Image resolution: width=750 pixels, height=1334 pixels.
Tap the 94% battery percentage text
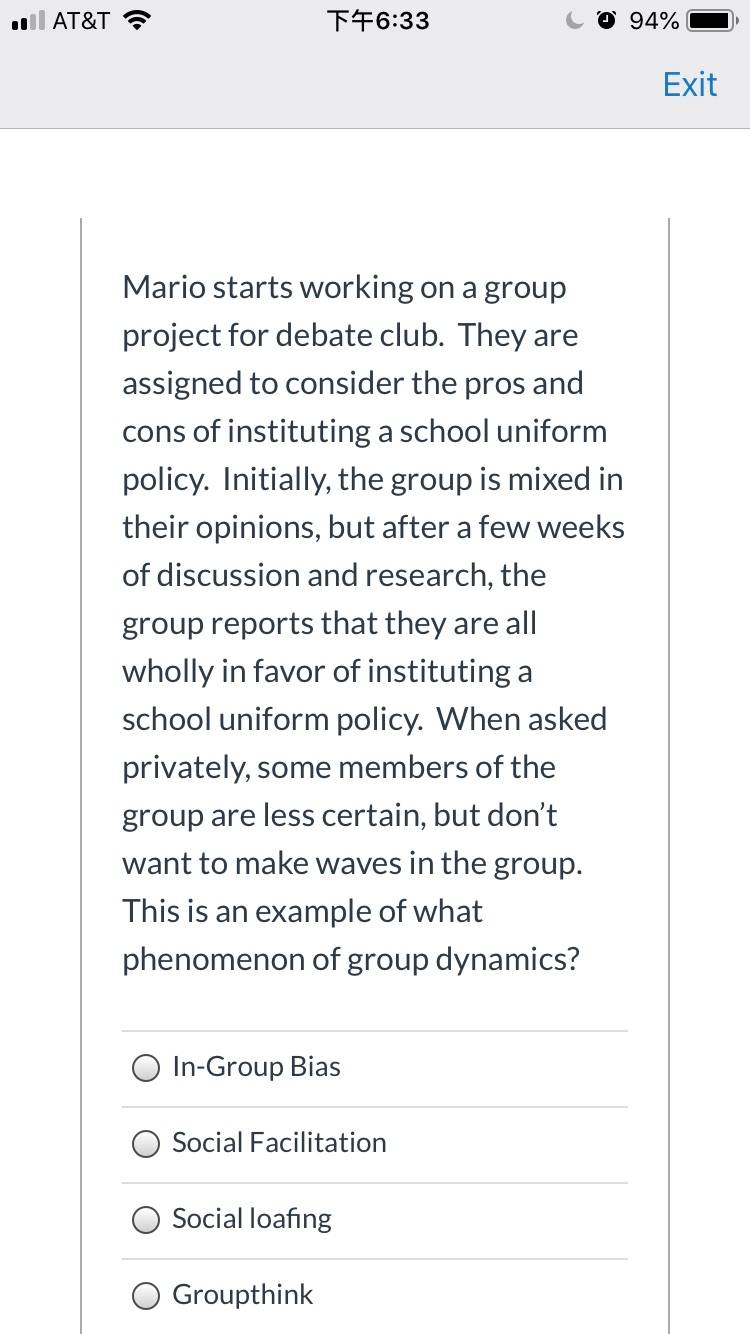point(655,20)
